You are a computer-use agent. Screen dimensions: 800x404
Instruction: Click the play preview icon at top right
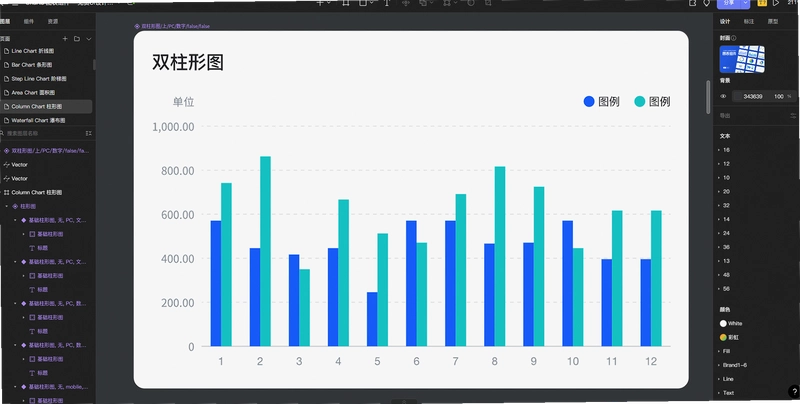click(x=776, y=3)
